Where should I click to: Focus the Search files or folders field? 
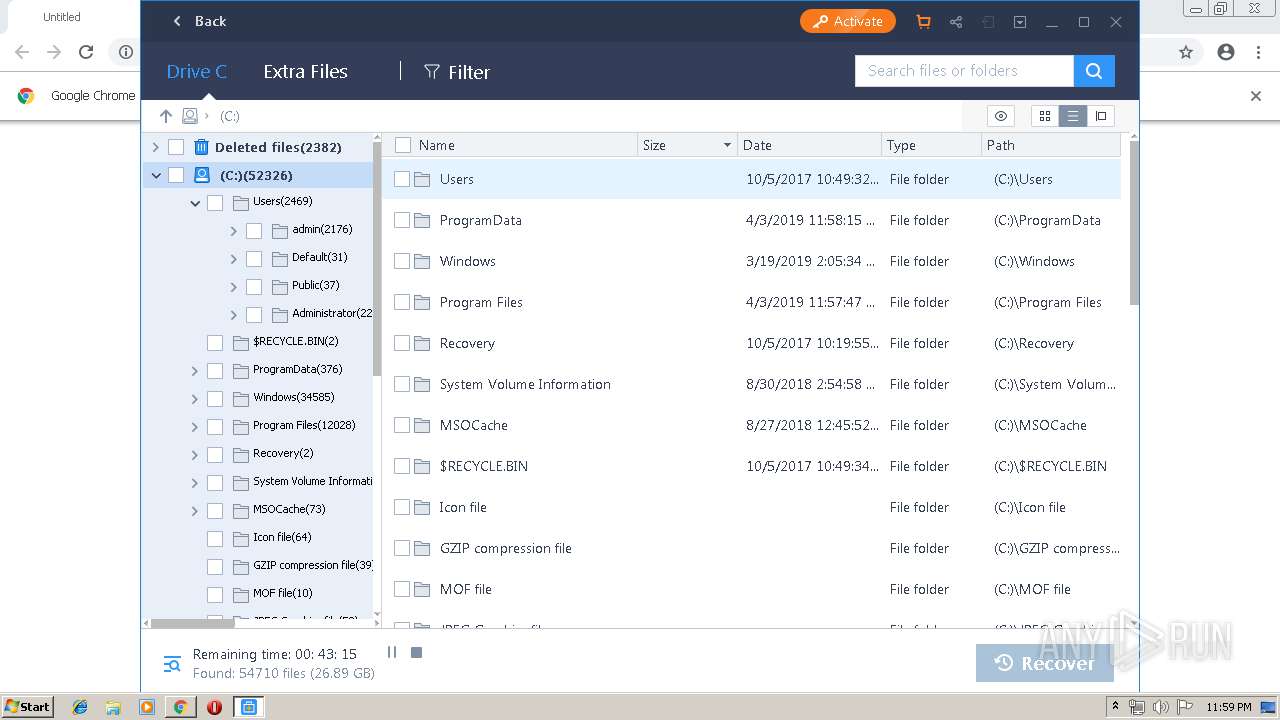[964, 71]
